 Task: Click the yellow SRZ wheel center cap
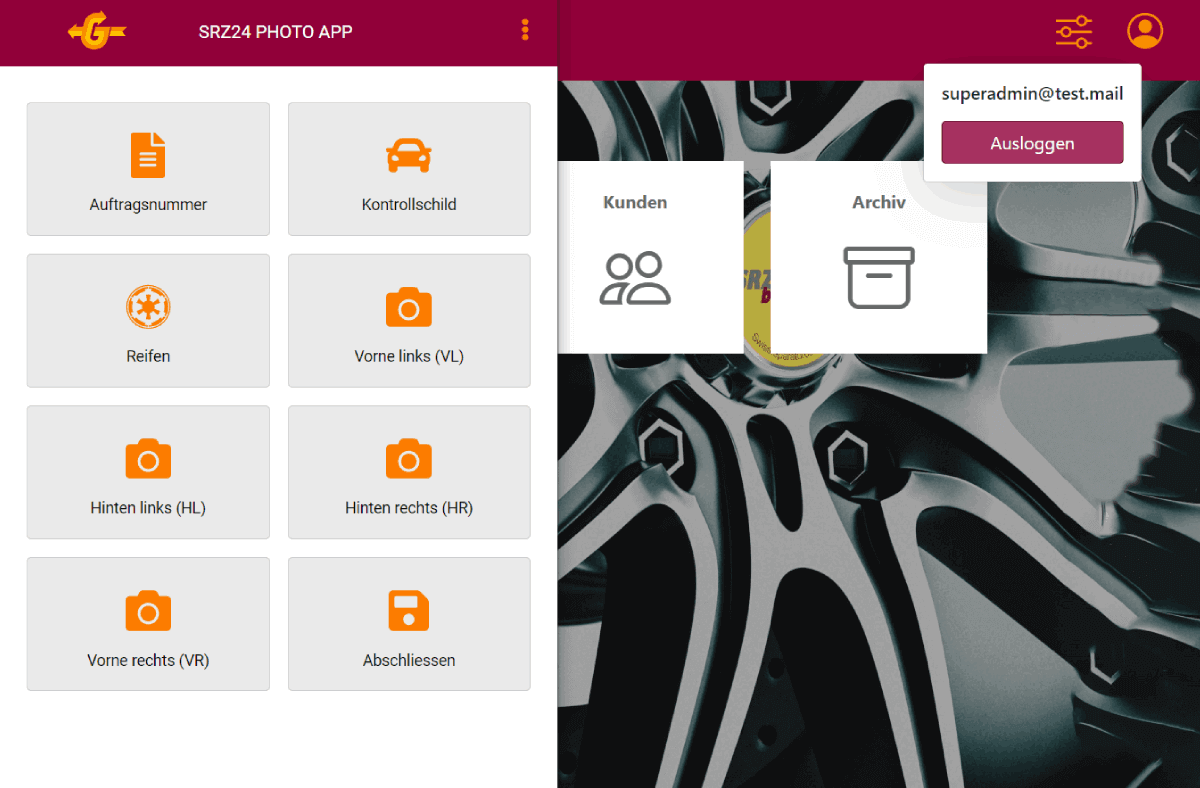(x=757, y=300)
